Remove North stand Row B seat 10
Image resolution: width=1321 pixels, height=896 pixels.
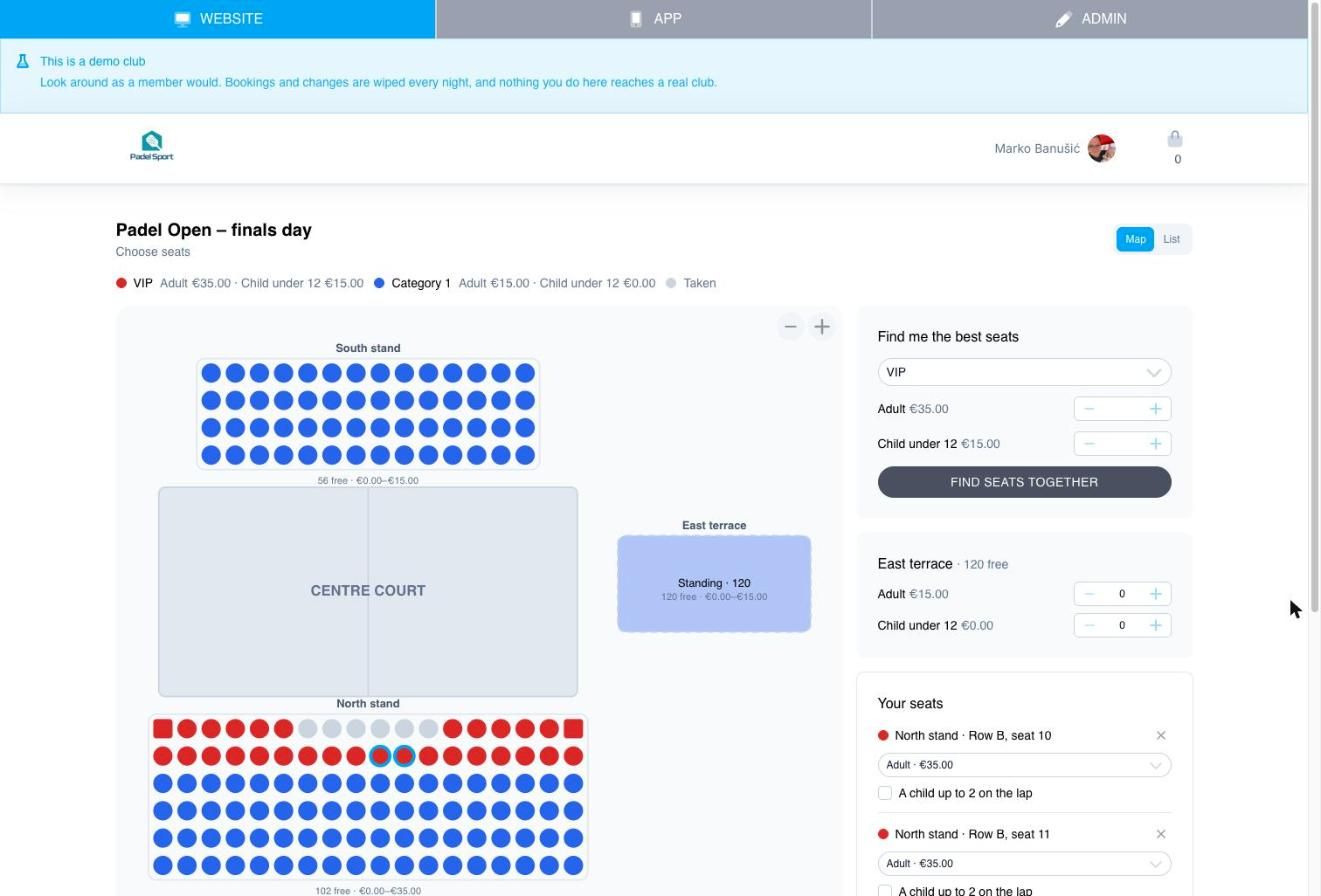point(1161,735)
